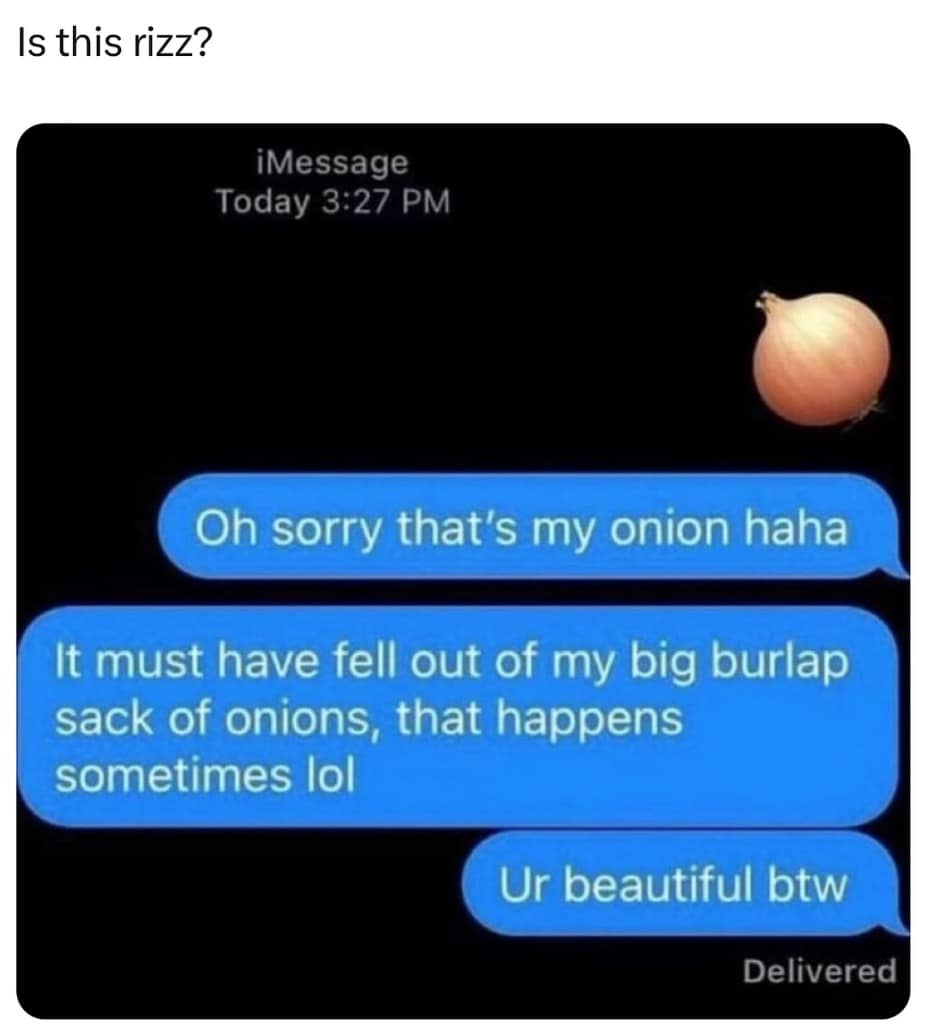Click the onion image in the chat

coord(821,360)
